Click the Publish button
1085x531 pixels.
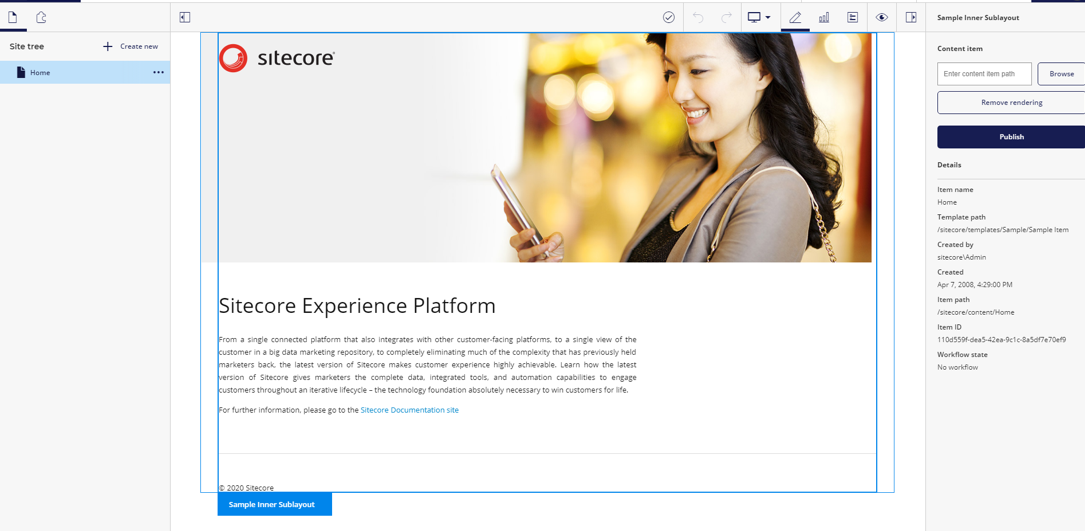(1011, 137)
